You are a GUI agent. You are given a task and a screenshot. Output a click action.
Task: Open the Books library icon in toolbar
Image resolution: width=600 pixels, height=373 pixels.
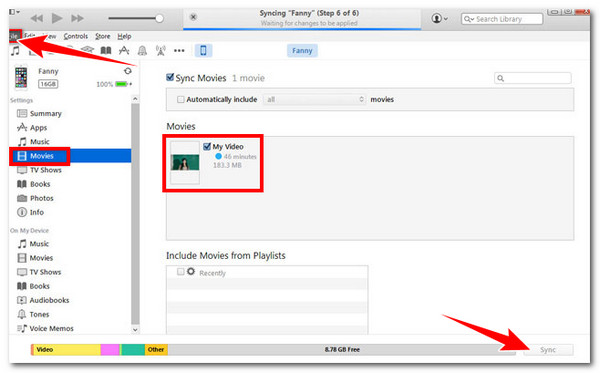click(106, 50)
